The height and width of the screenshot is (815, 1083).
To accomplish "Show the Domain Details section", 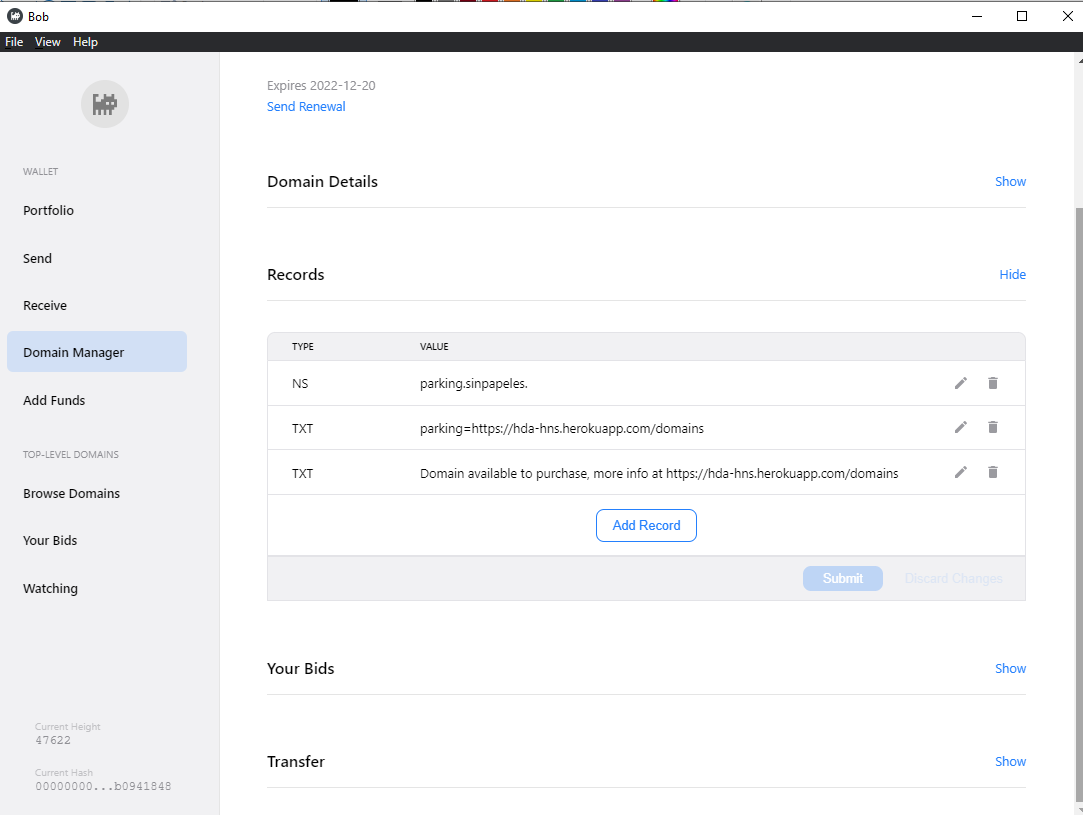I will click(x=1010, y=182).
